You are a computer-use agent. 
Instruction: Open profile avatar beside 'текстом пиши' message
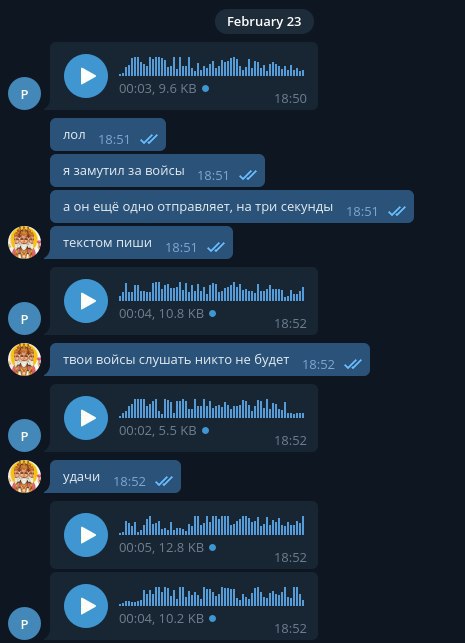click(25, 242)
